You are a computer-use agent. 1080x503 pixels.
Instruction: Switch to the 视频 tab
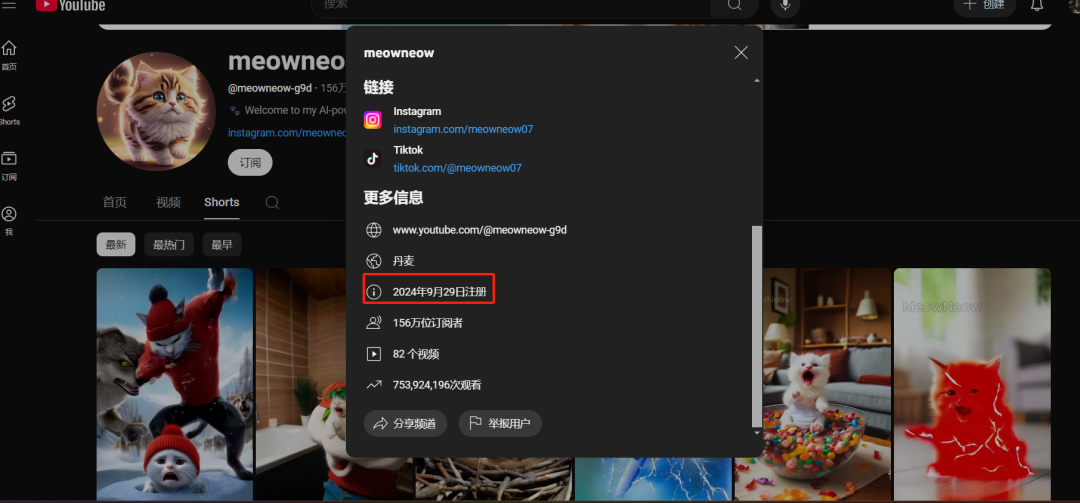coord(168,202)
